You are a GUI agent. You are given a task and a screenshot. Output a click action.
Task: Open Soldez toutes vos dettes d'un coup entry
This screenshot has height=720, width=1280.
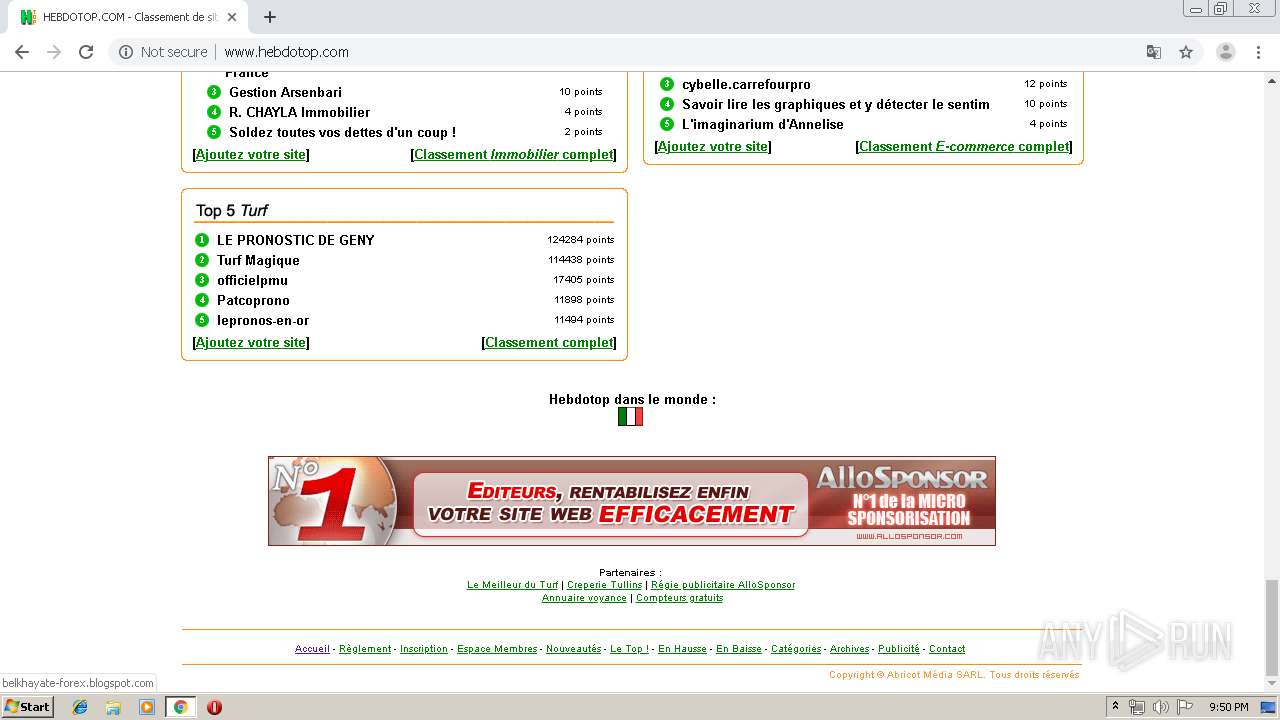tap(342, 132)
